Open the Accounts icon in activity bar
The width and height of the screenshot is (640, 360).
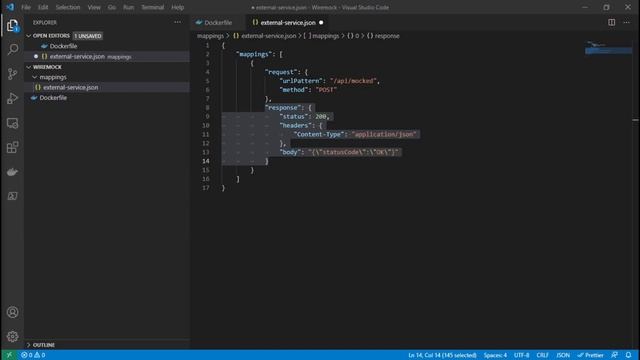(13, 312)
